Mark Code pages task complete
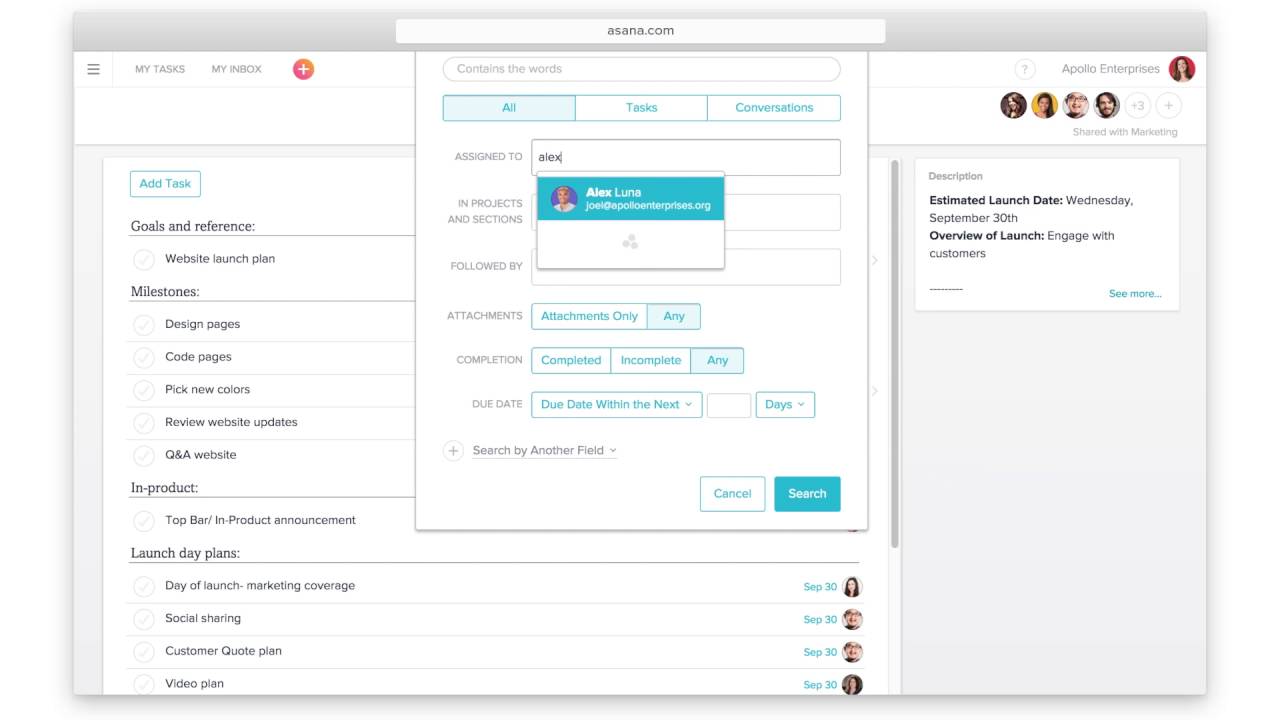Screen dimensions: 1280x720 click(x=144, y=357)
